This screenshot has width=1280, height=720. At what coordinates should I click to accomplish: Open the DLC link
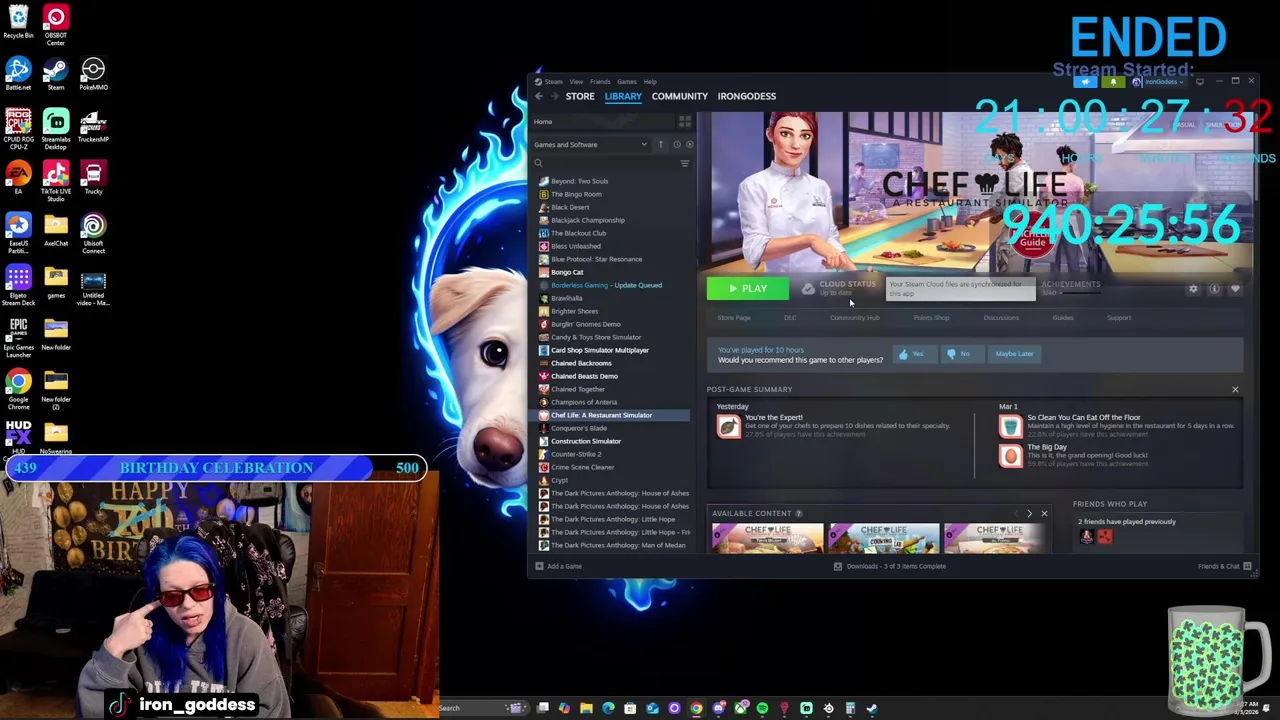click(790, 318)
